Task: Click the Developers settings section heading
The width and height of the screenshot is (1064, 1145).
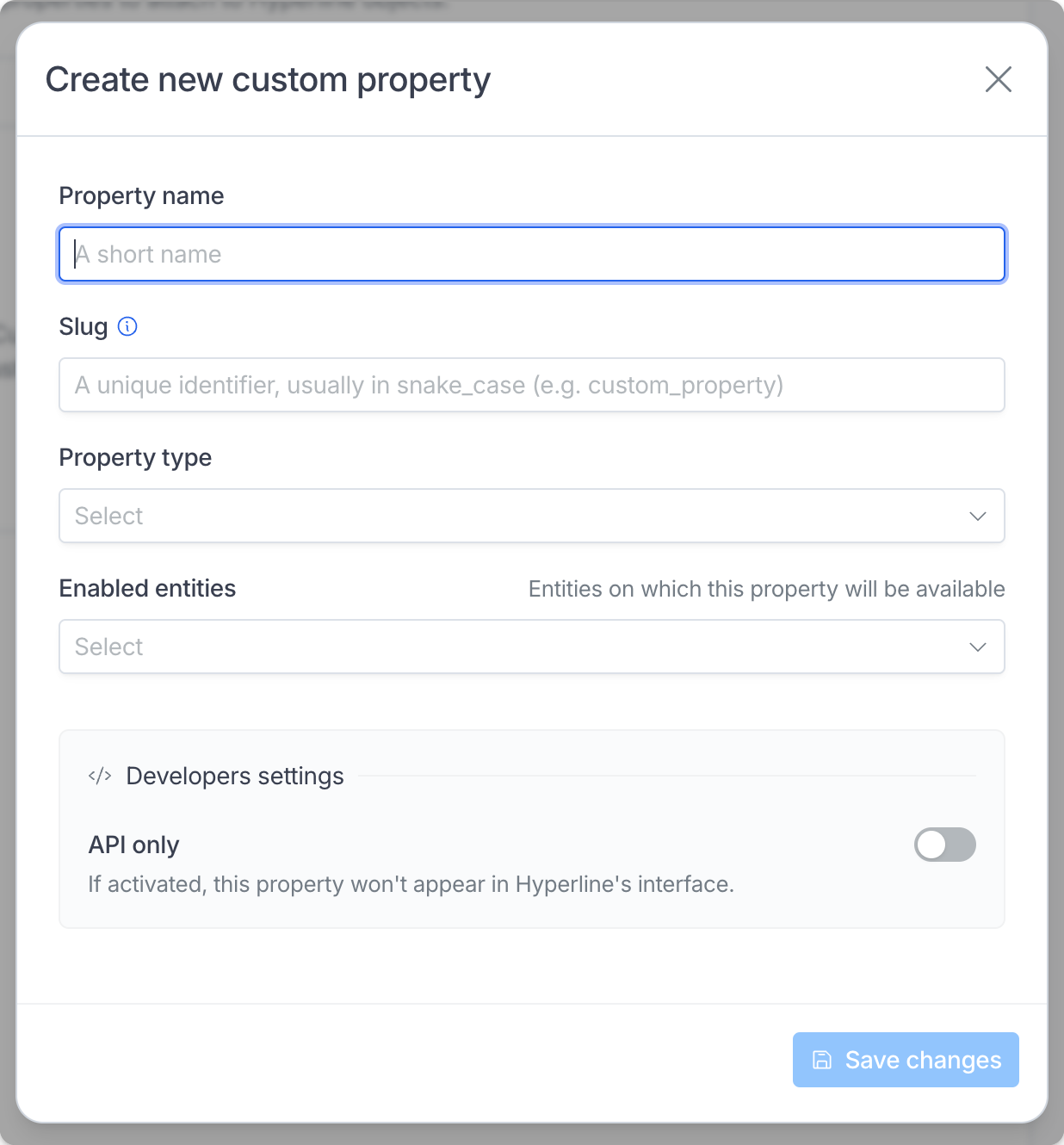Action: point(235,777)
